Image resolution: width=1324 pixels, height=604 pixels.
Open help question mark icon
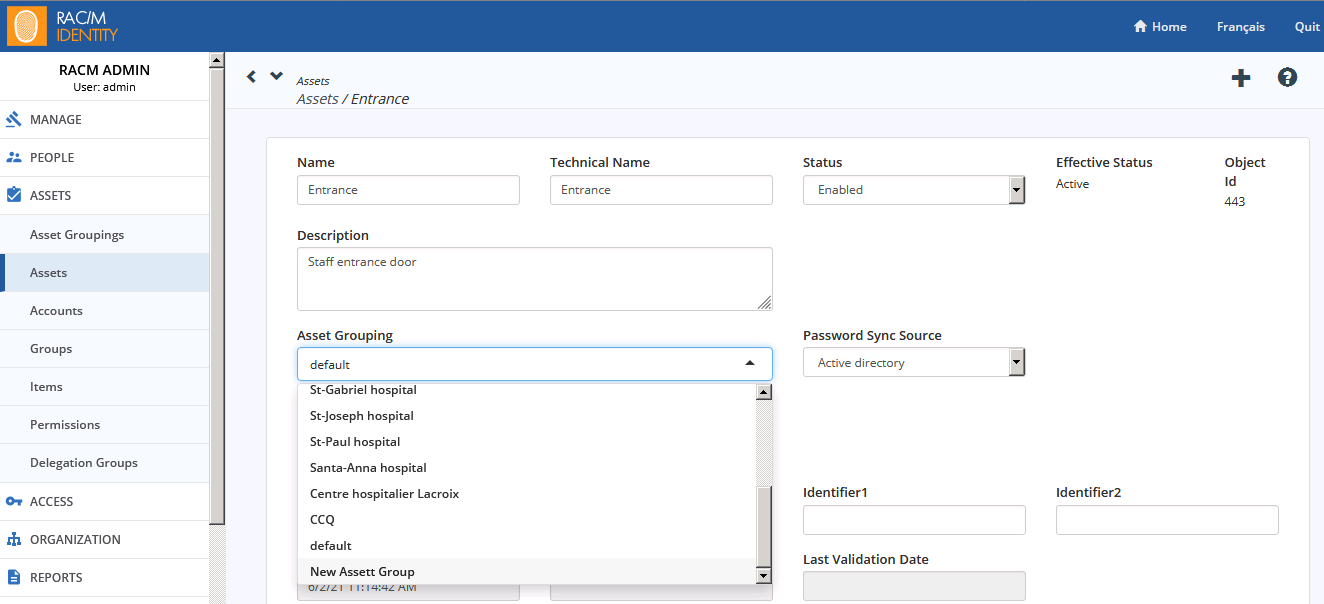point(1288,77)
